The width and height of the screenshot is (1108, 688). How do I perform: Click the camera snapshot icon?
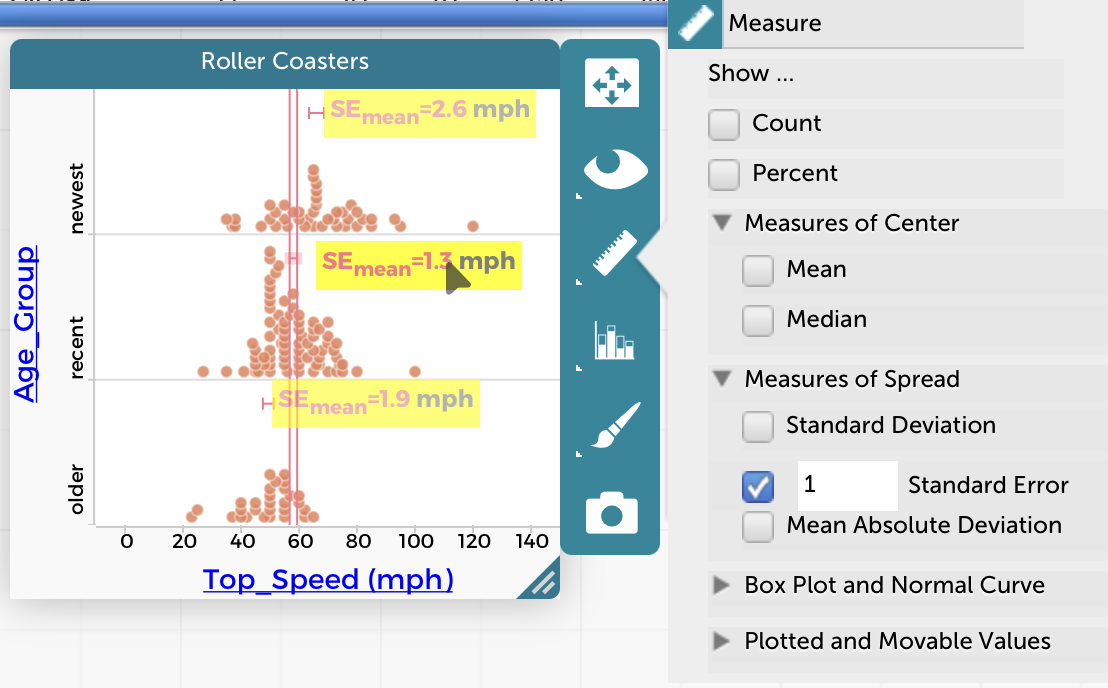click(x=613, y=512)
